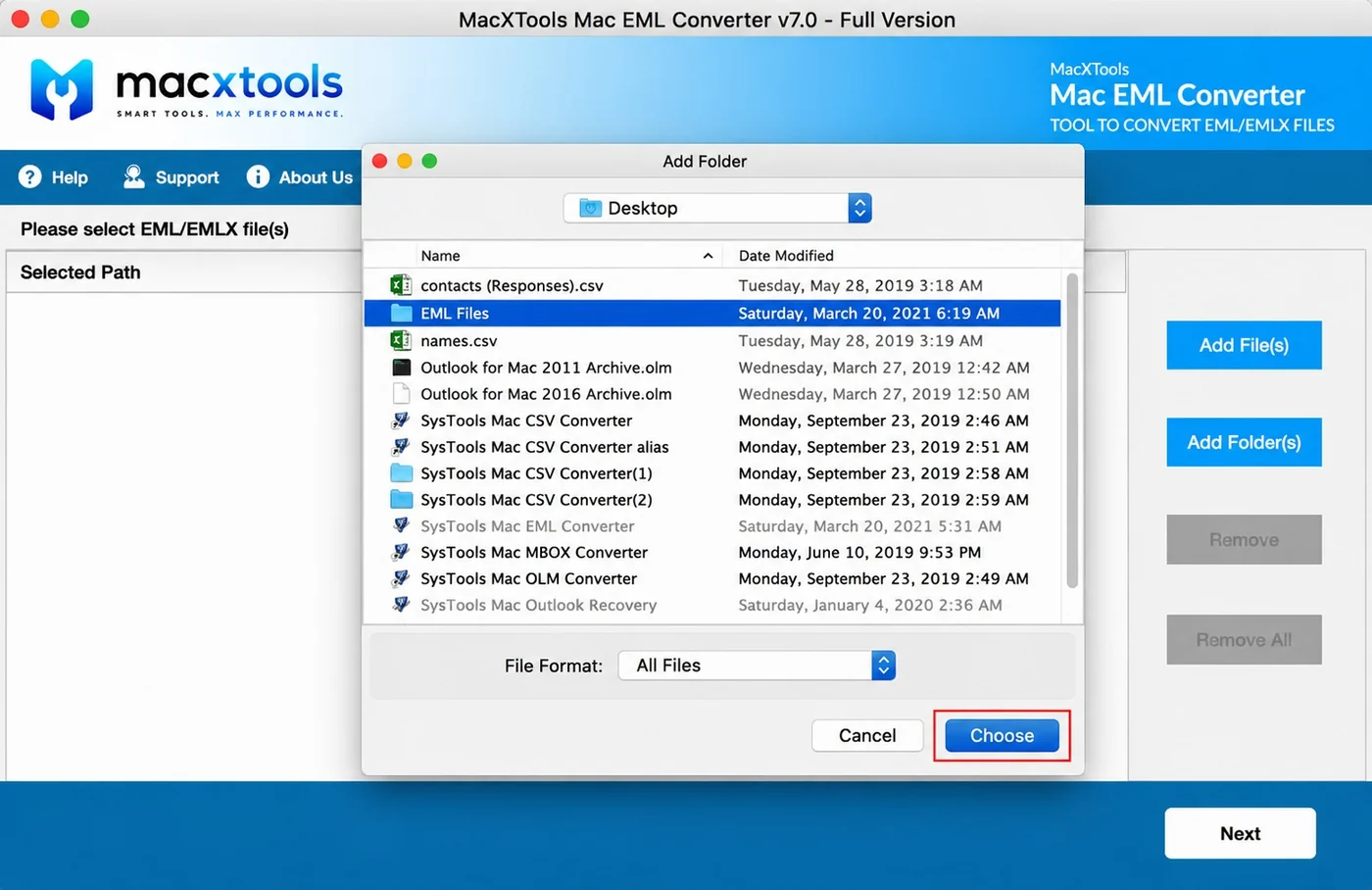
Task: Click the SysTools Mac CSV Converter app icon
Action: click(x=401, y=420)
